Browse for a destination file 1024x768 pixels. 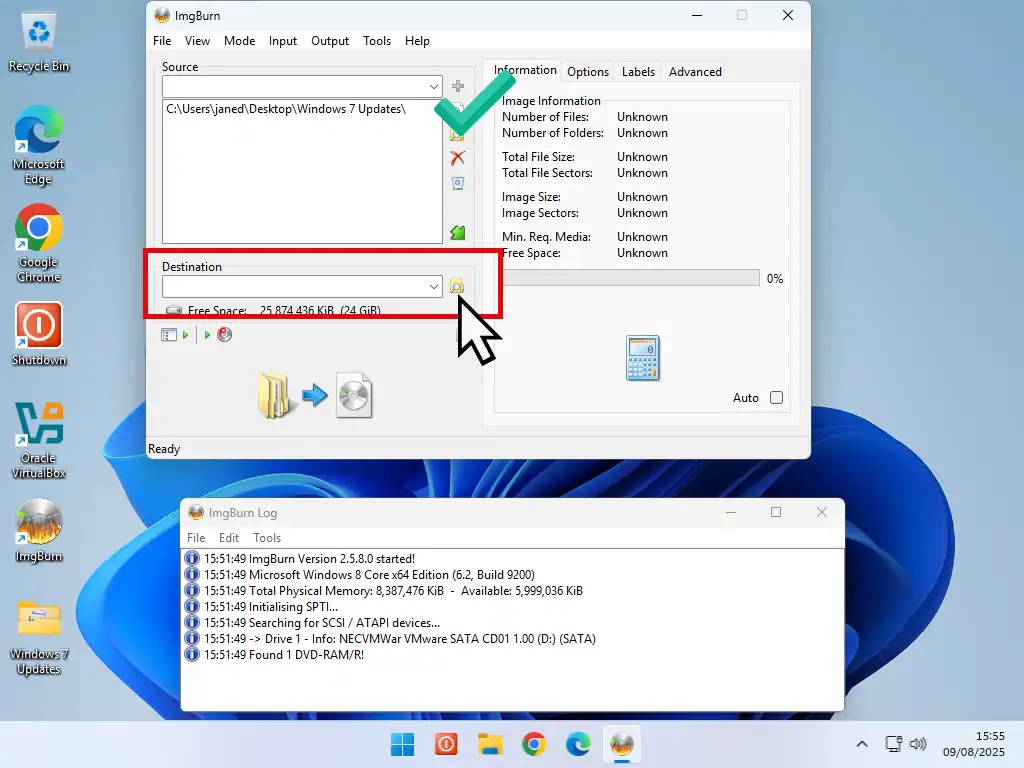coord(457,287)
